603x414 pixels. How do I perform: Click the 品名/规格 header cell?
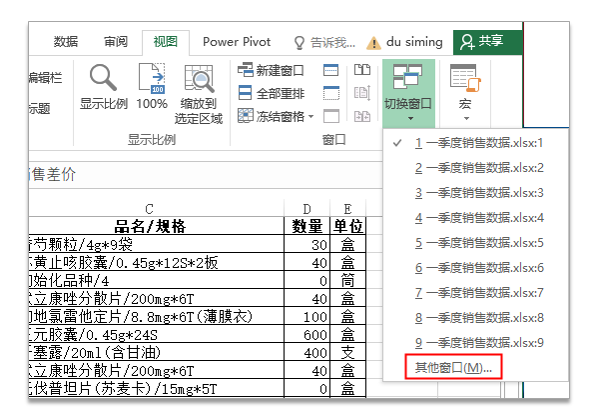pyautogui.click(x=157, y=226)
